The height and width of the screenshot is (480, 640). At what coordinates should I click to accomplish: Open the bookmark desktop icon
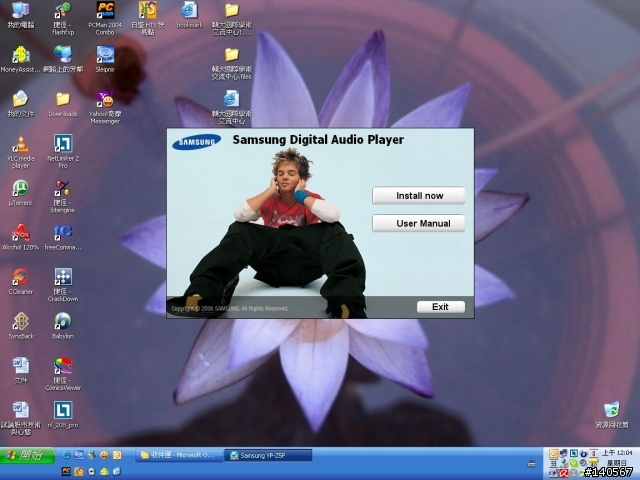189,16
